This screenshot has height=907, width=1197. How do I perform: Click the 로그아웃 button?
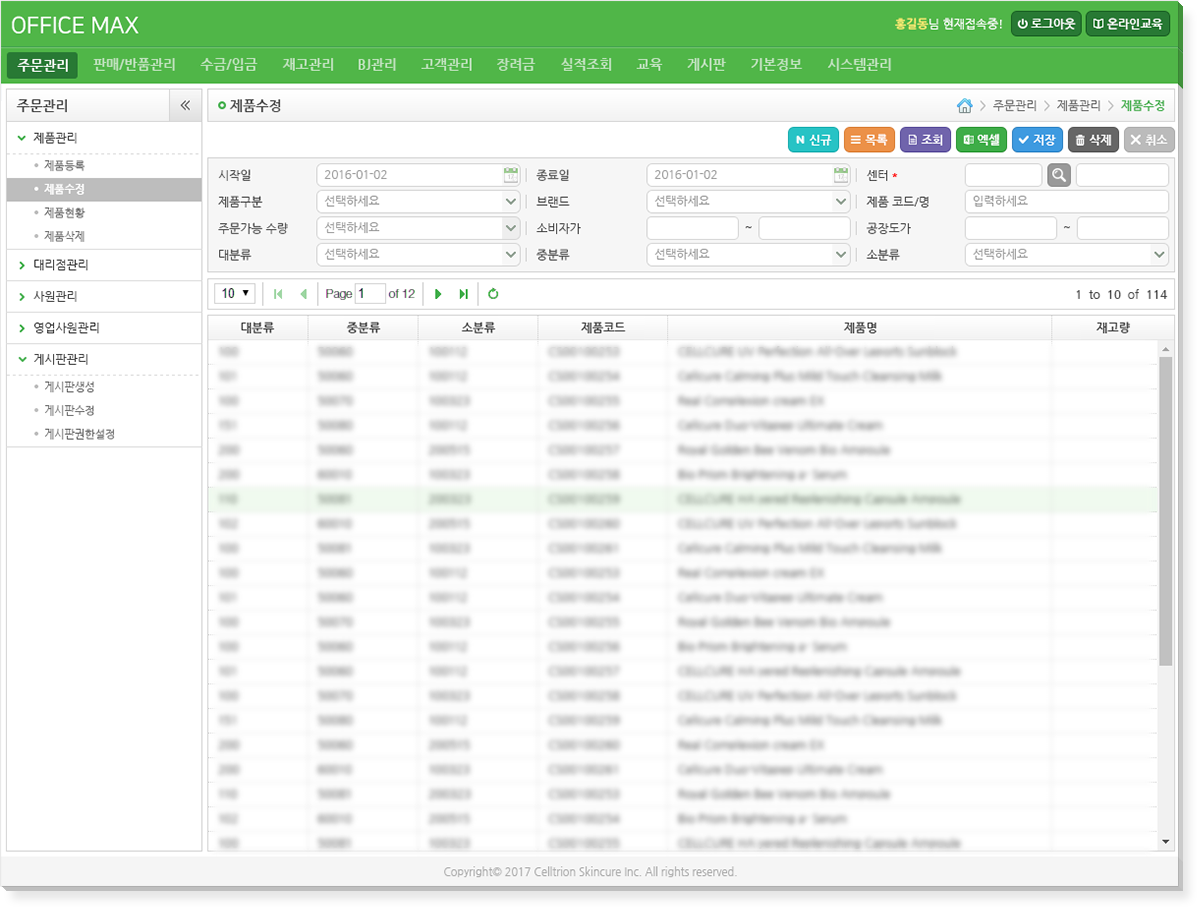pyautogui.click(x=1045, y=24)
